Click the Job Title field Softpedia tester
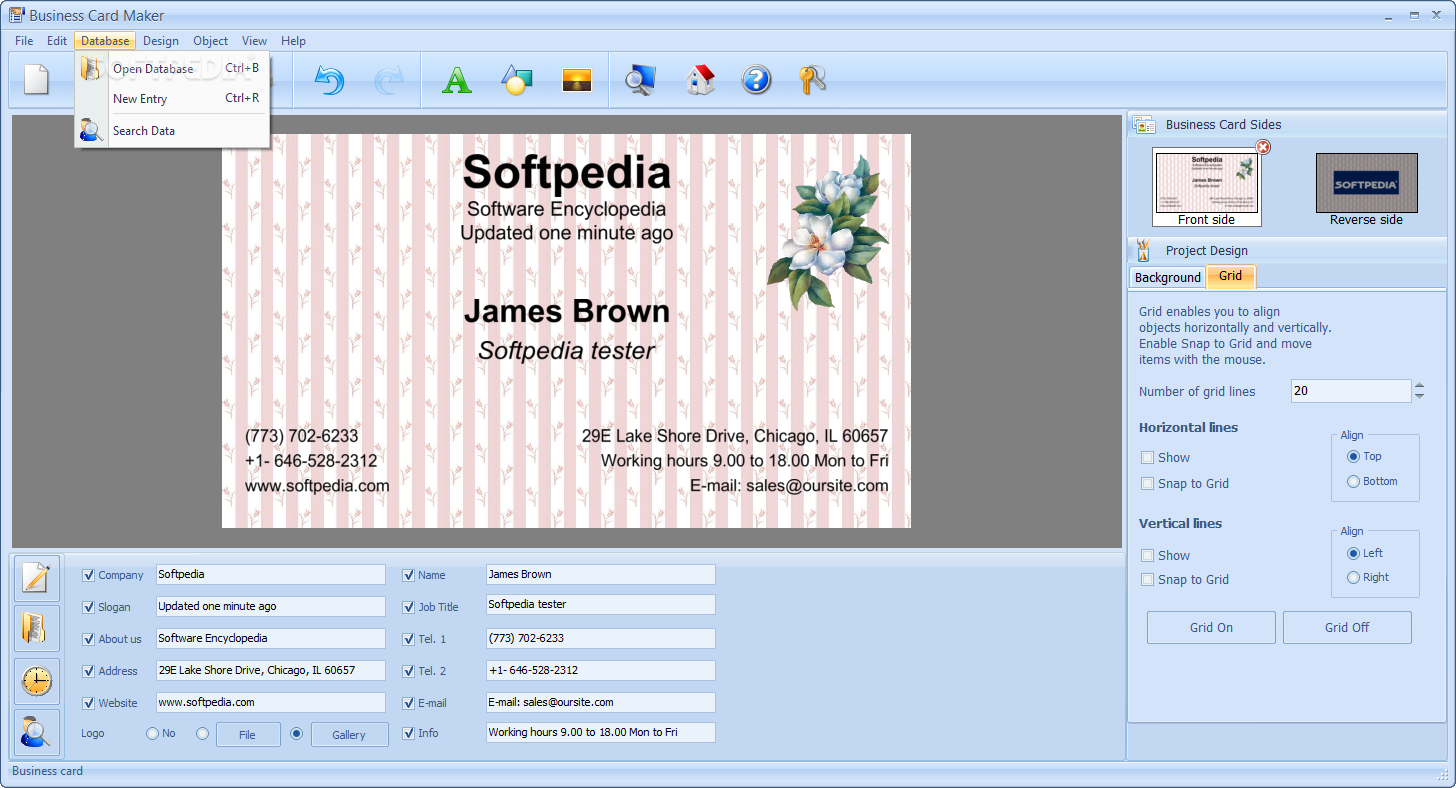The width and height of the screenshot is (1456, 788). click(x=601, y=605)
